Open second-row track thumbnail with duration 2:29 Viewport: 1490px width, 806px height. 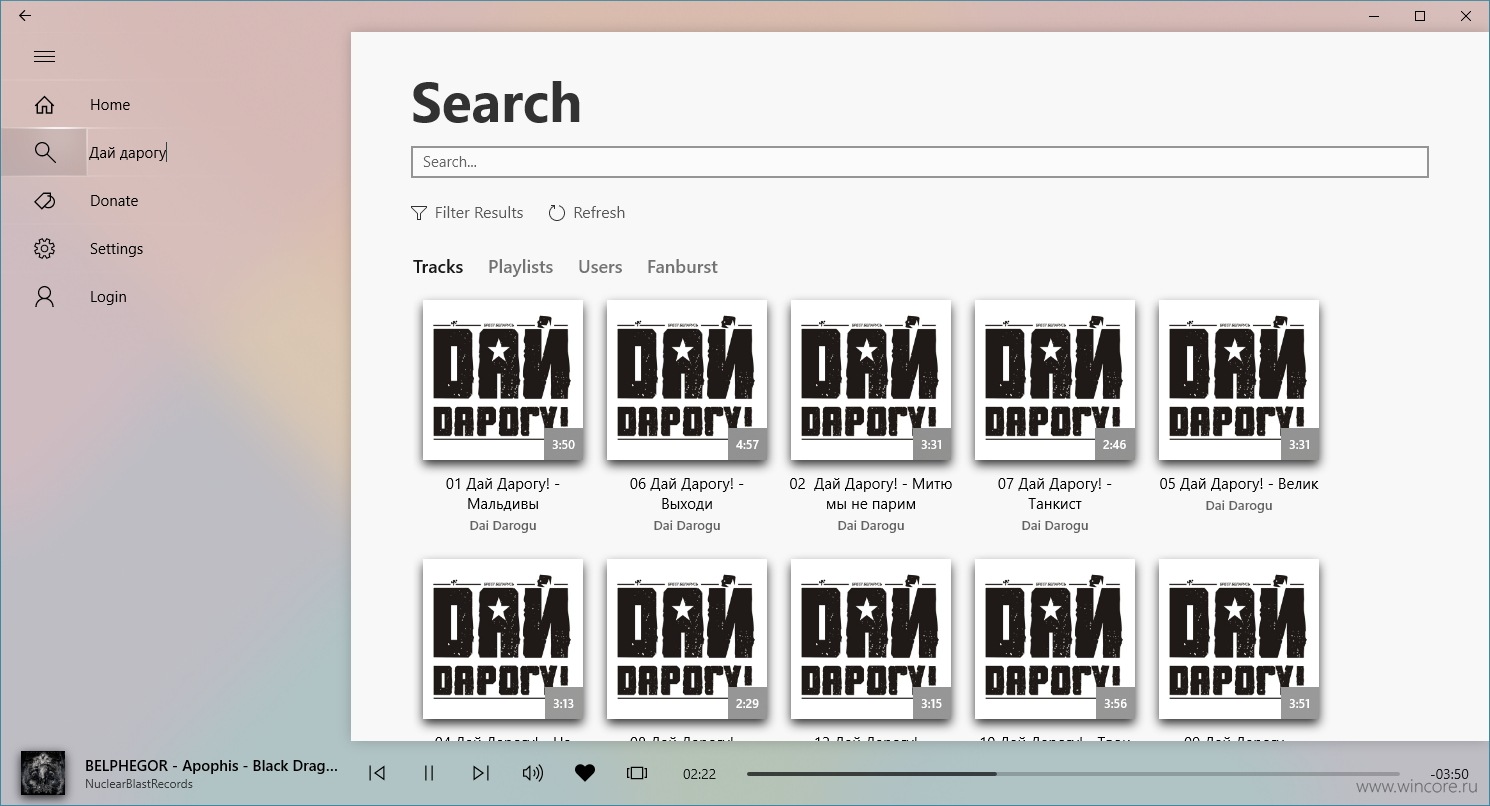tap(687, 639)
